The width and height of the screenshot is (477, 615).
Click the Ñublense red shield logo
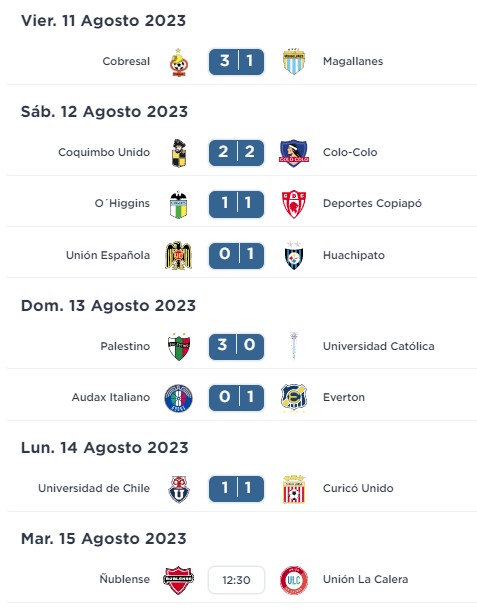178,580
